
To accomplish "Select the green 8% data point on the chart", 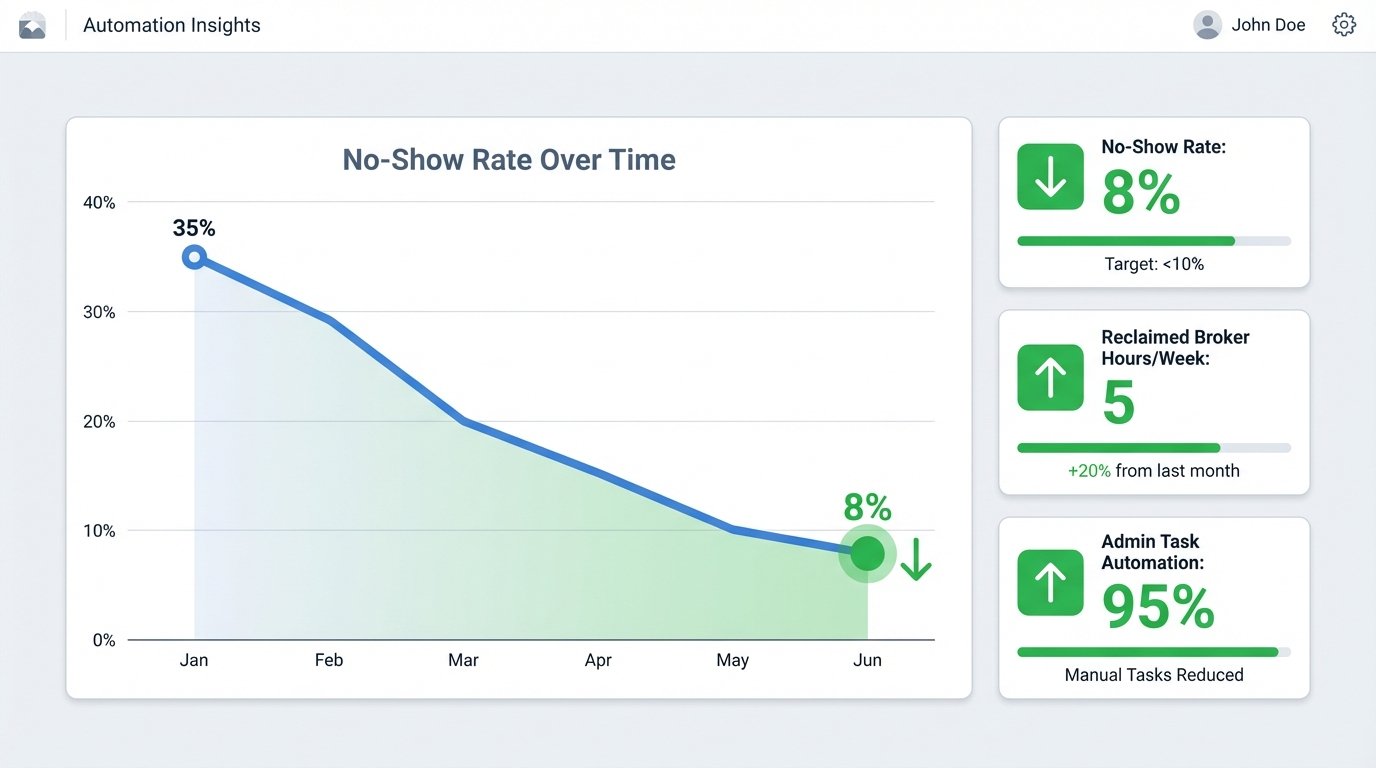I will pos(866,553).
